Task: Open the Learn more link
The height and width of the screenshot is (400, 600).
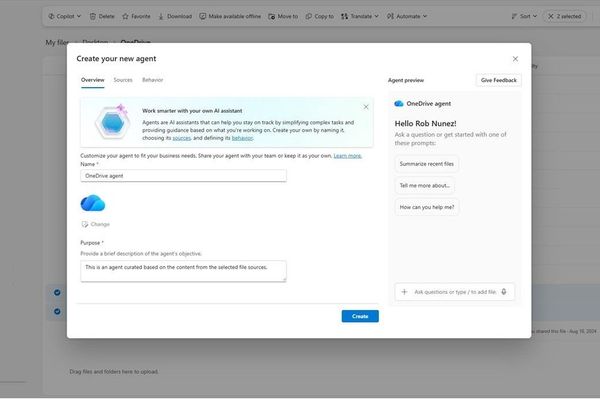Action: tap(347, 156)
